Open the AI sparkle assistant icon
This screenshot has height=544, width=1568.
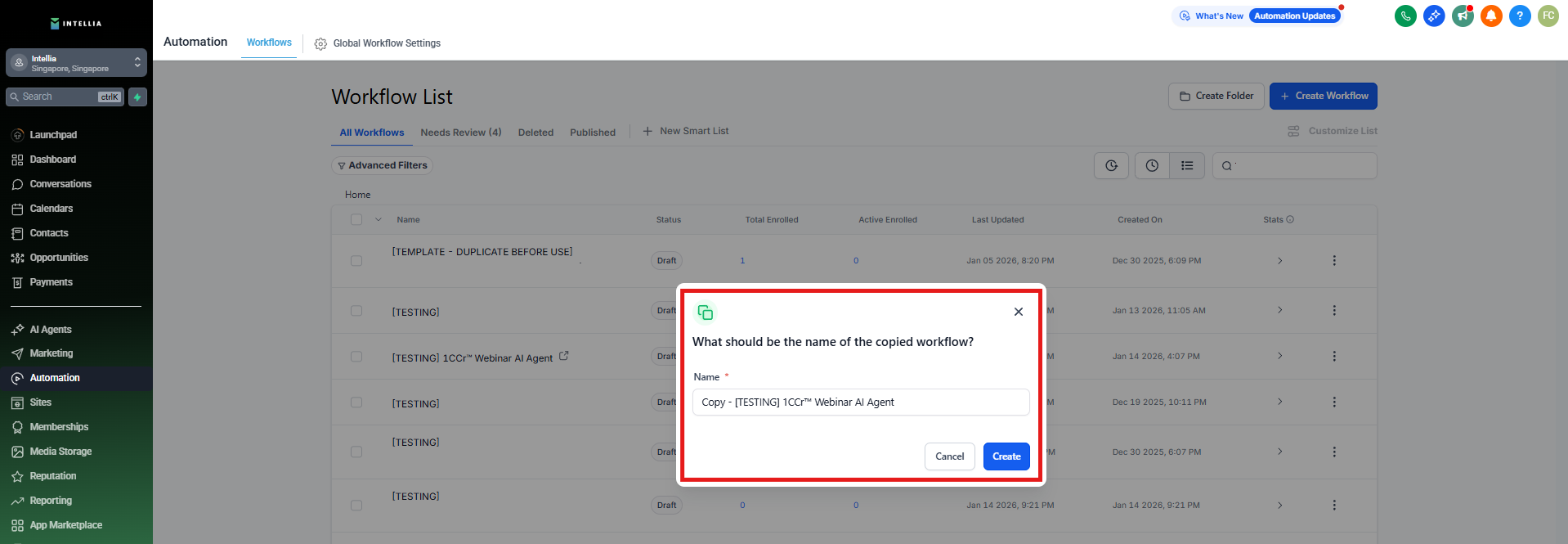(1434, 16)
